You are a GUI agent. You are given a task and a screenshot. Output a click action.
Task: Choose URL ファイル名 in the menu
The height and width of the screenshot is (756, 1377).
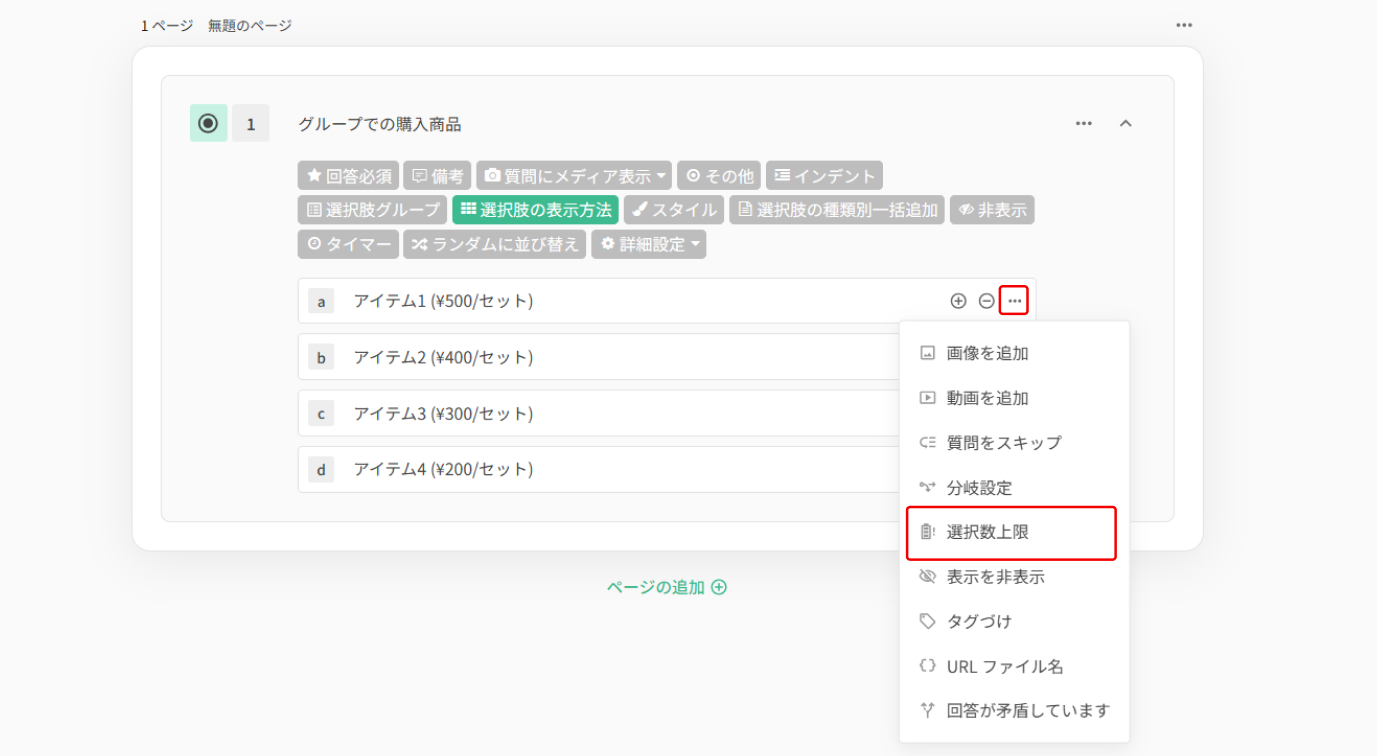(1014, 666)
